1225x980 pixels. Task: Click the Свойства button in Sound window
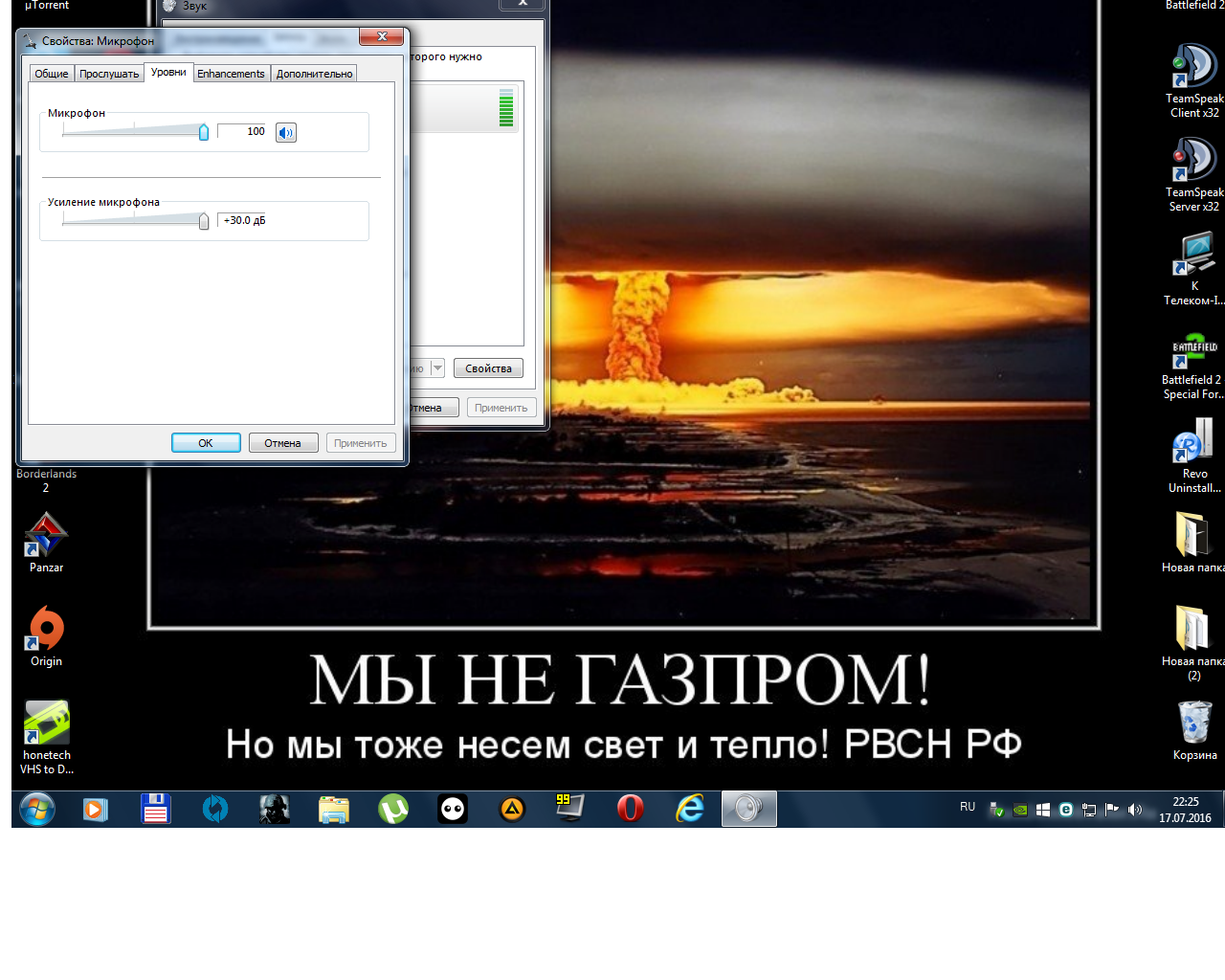488,368
